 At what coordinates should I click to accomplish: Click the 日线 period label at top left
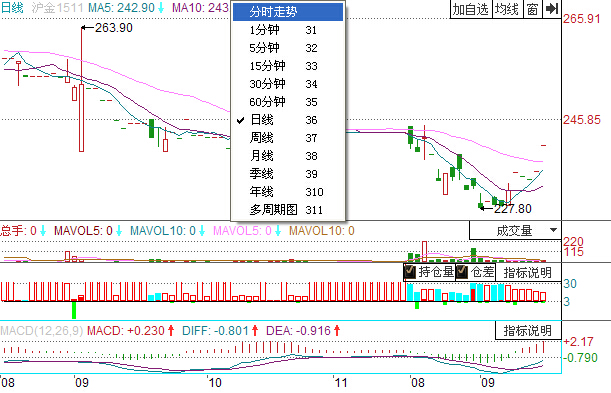[x=12, y=7]
